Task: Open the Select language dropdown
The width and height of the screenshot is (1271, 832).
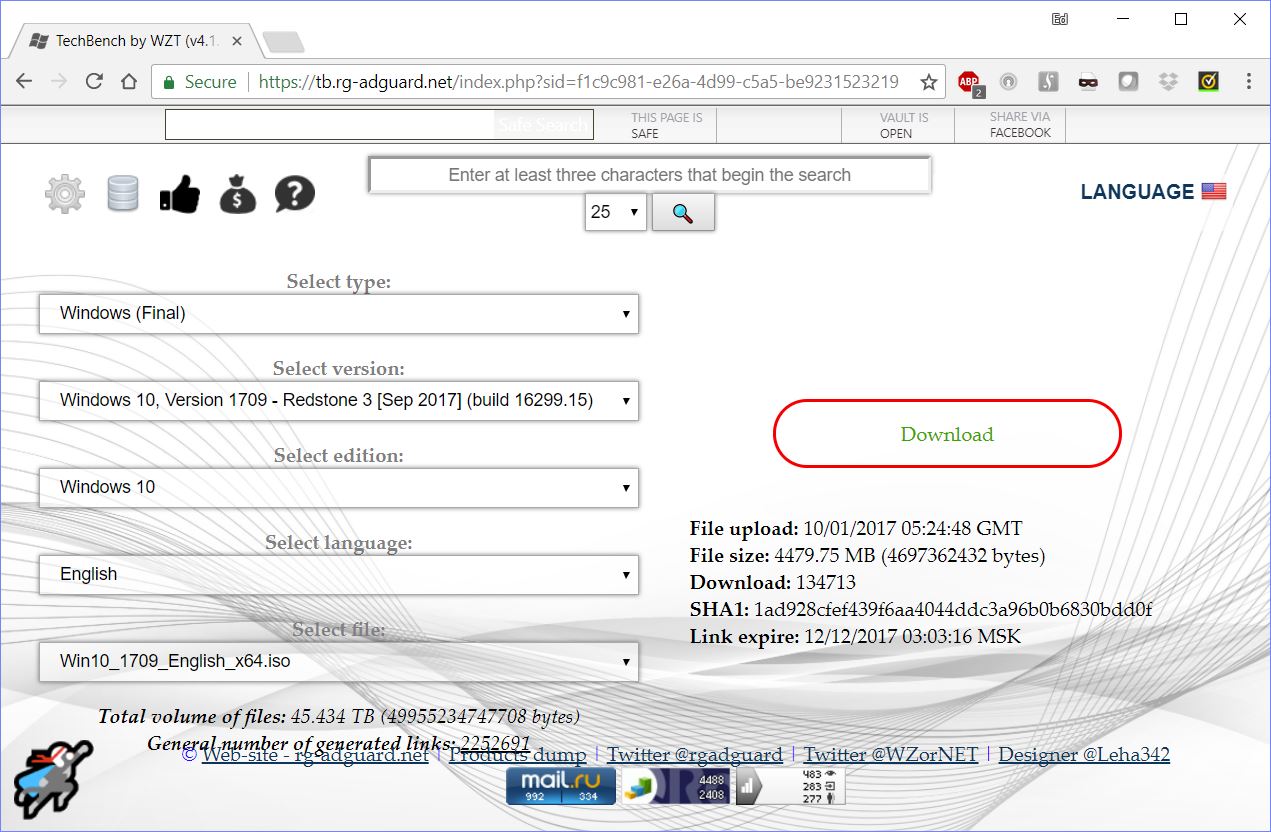Action: pos(339,574)
